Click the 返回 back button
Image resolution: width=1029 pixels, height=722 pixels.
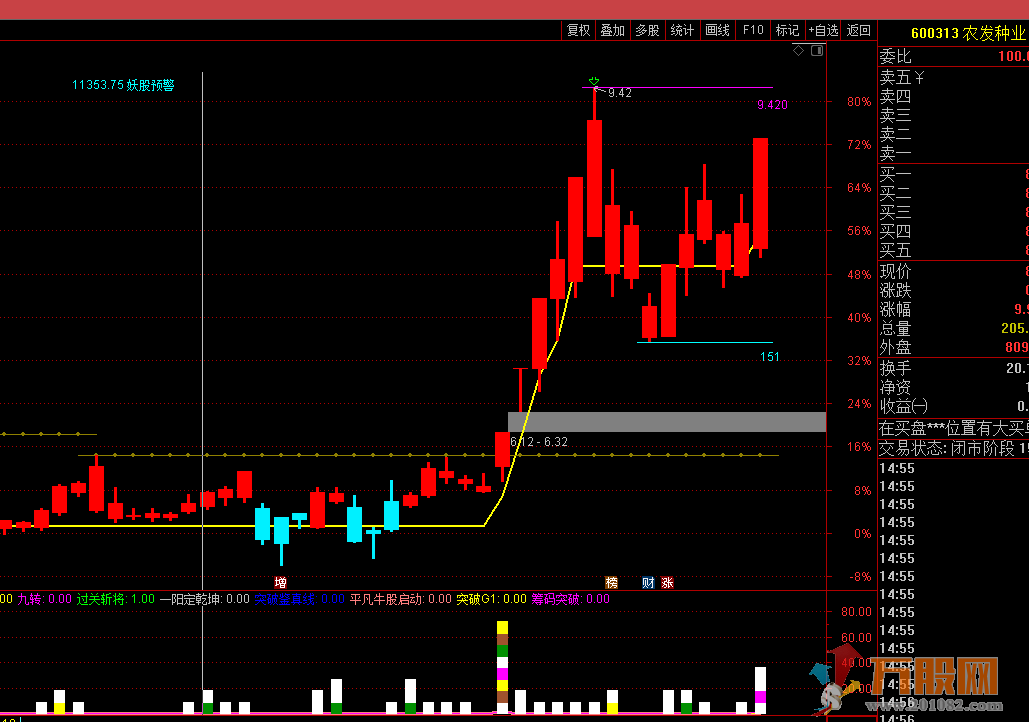[x=858, y=30]
